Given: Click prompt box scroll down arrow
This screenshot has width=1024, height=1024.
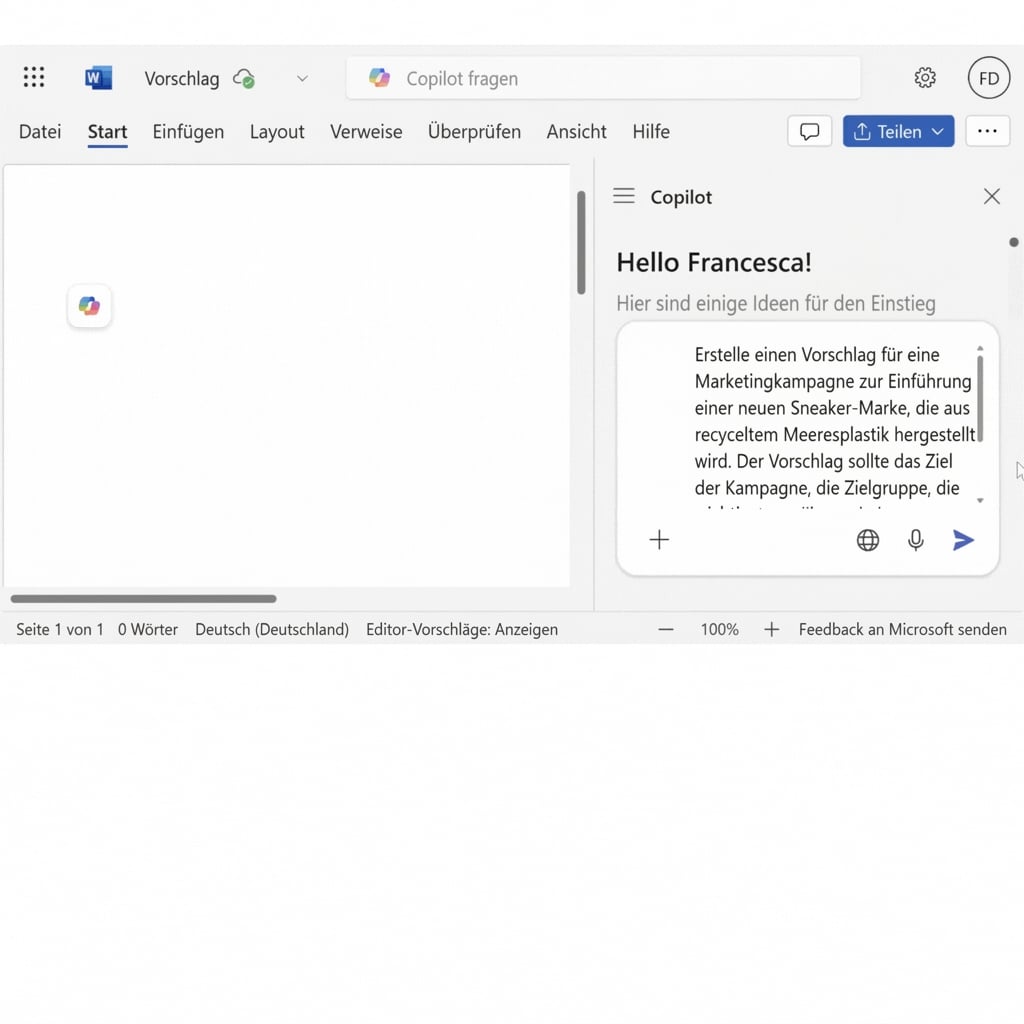Looking at the screenshot, I should click(x=980, y=500).
